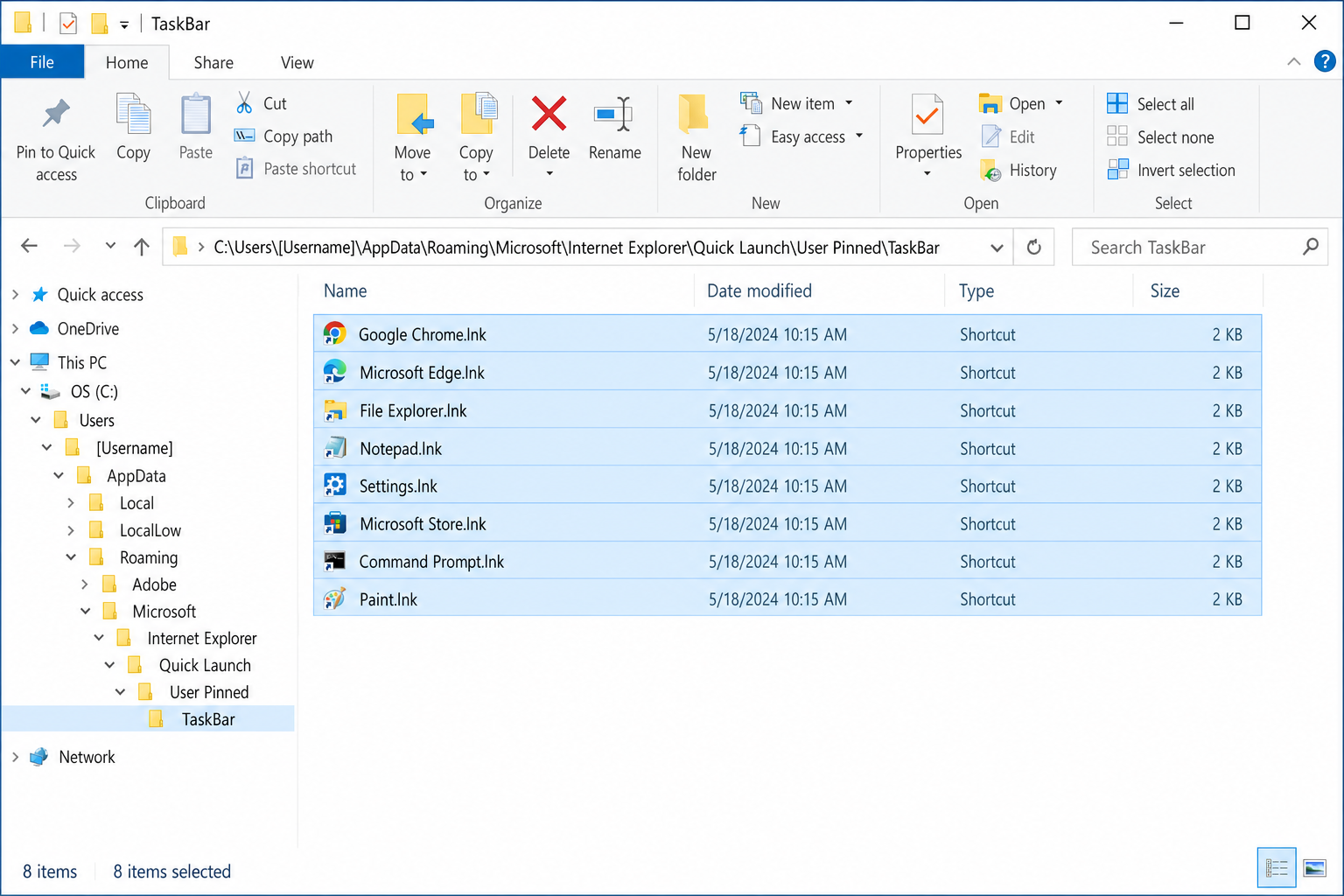Open the File menu tab
Screen dimensions: 1344x896
pos(42,62)
